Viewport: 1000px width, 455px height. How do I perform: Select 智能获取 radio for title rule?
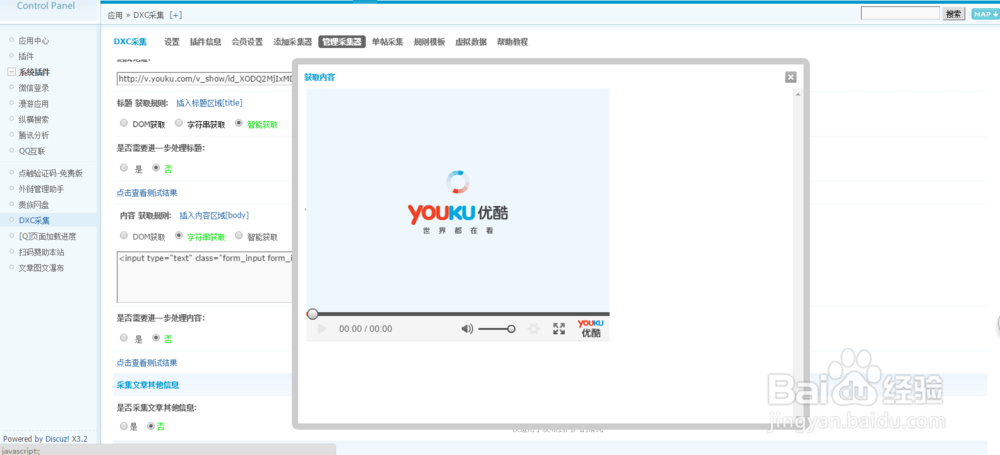click(239, 123)
